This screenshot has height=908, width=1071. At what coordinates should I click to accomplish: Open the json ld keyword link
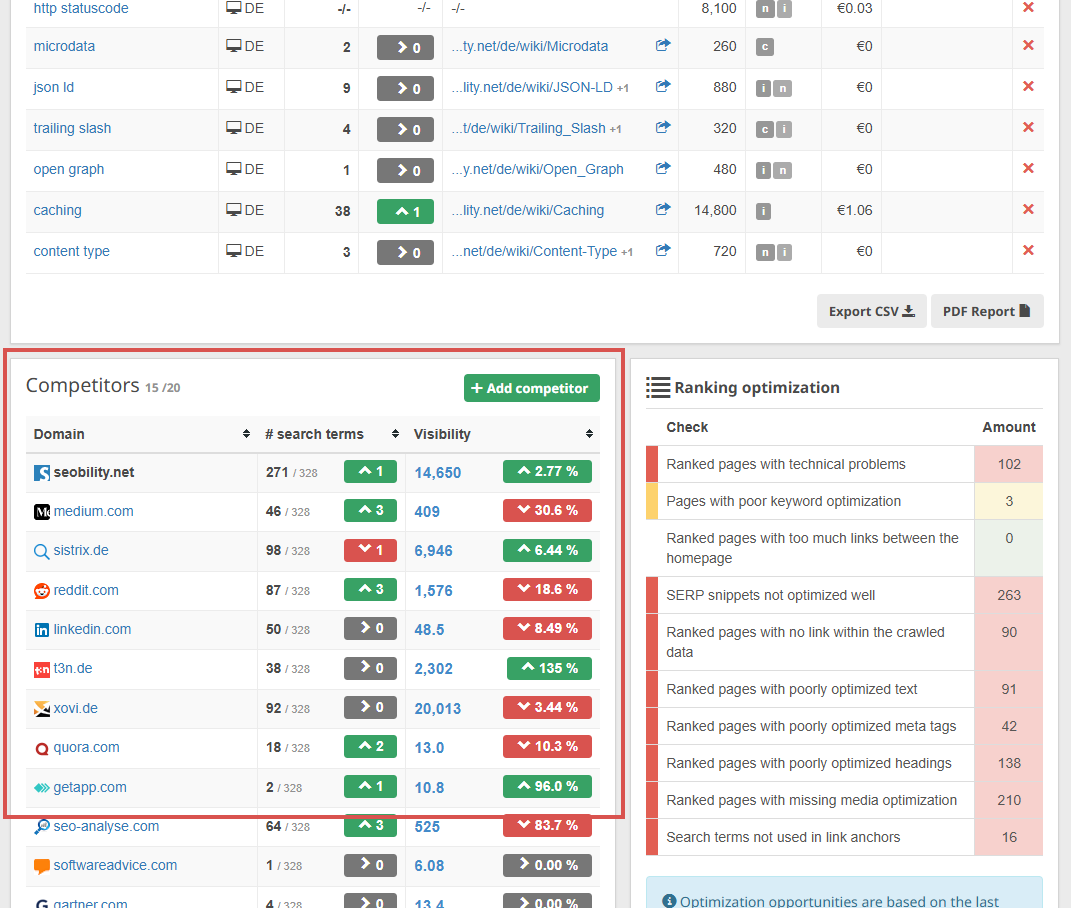[x=53, y=87]
